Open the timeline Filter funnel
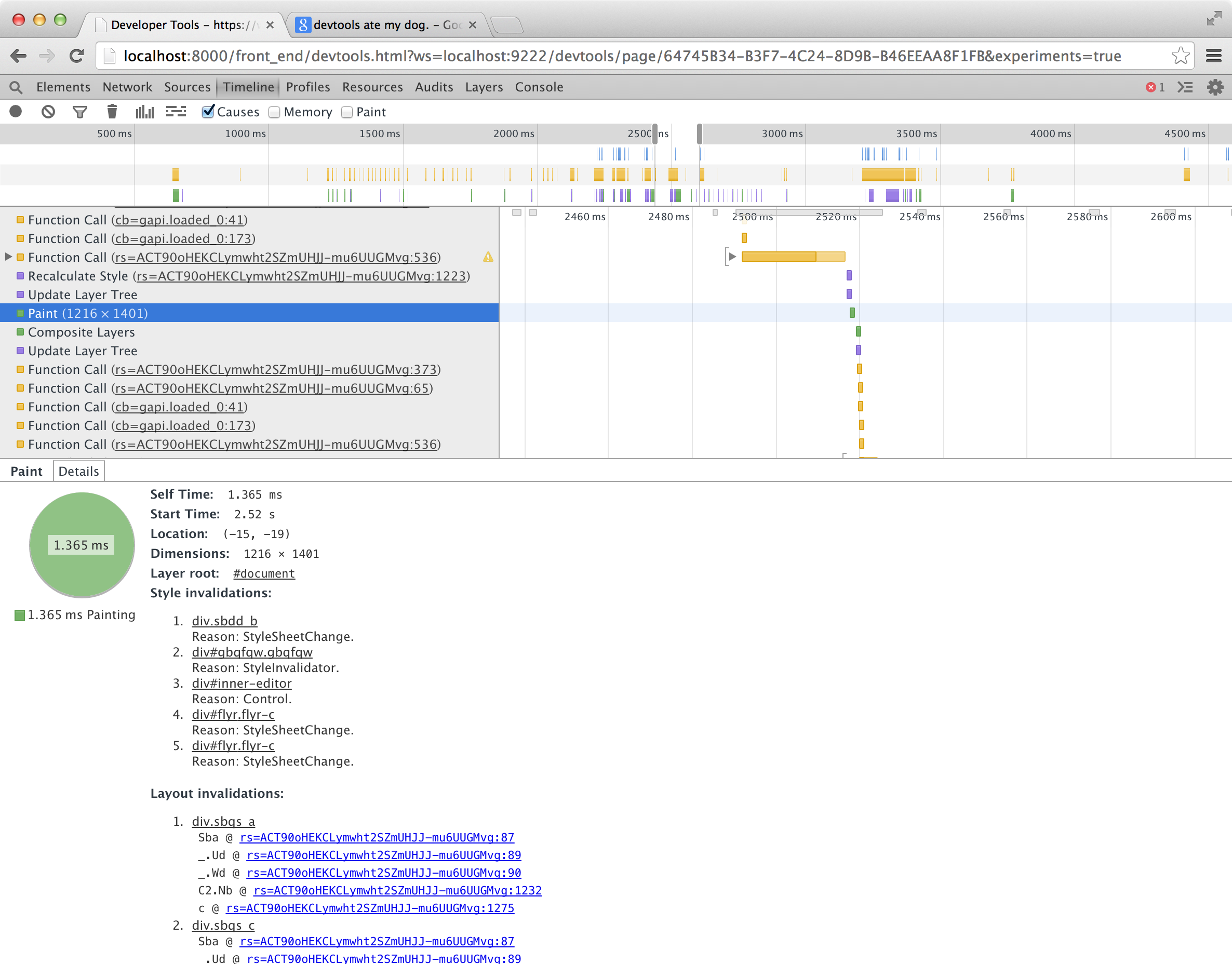Viewport: 1232px width, 964px height. 79,112
